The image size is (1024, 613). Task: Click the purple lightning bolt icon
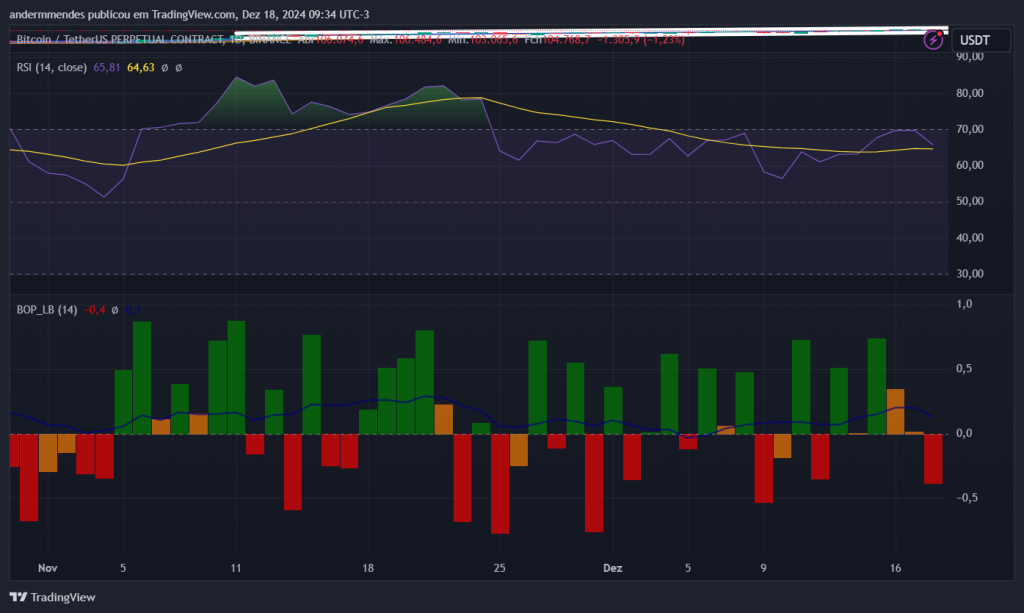[933, 40]
